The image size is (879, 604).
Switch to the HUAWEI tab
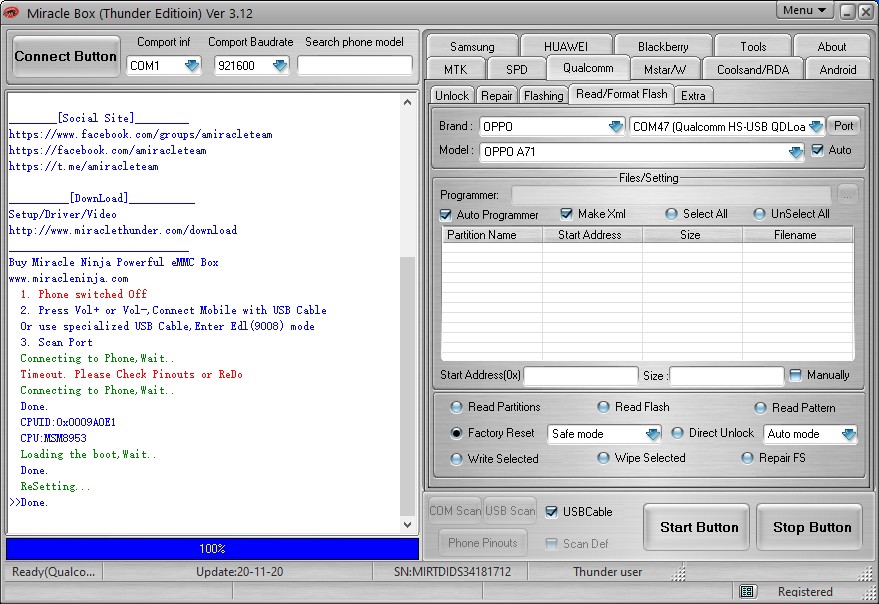coord(566,47)
